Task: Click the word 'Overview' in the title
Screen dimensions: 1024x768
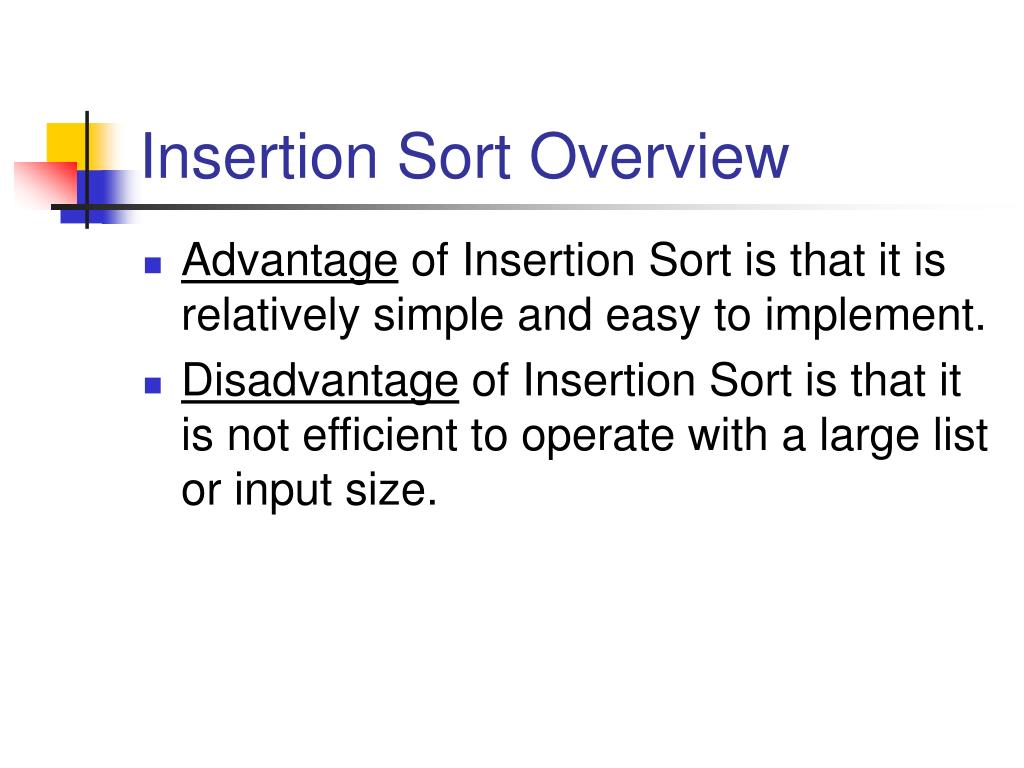Action: 660,157
